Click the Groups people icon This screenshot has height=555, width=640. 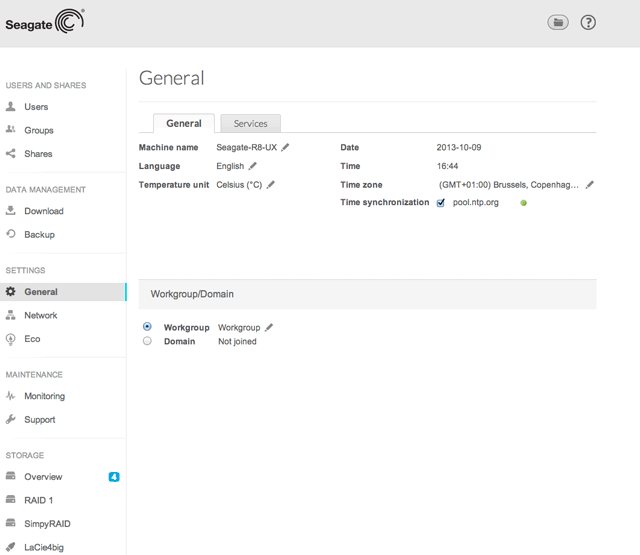click(11, 130)
